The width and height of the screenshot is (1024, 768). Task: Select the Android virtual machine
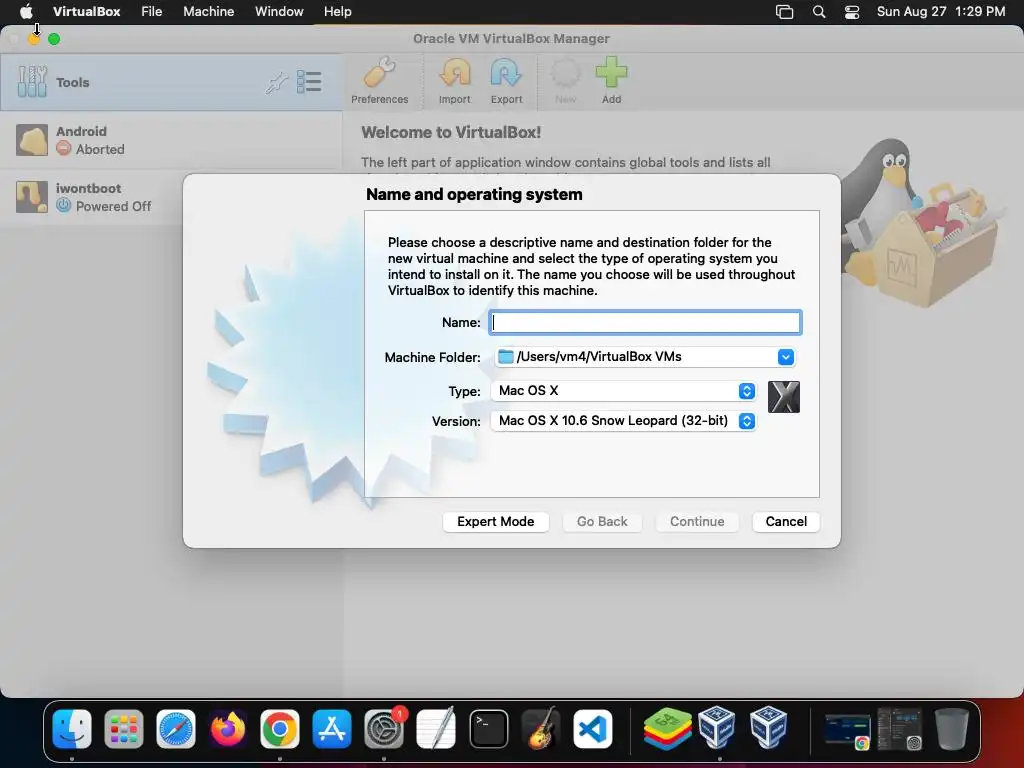[x=171, y=140]
